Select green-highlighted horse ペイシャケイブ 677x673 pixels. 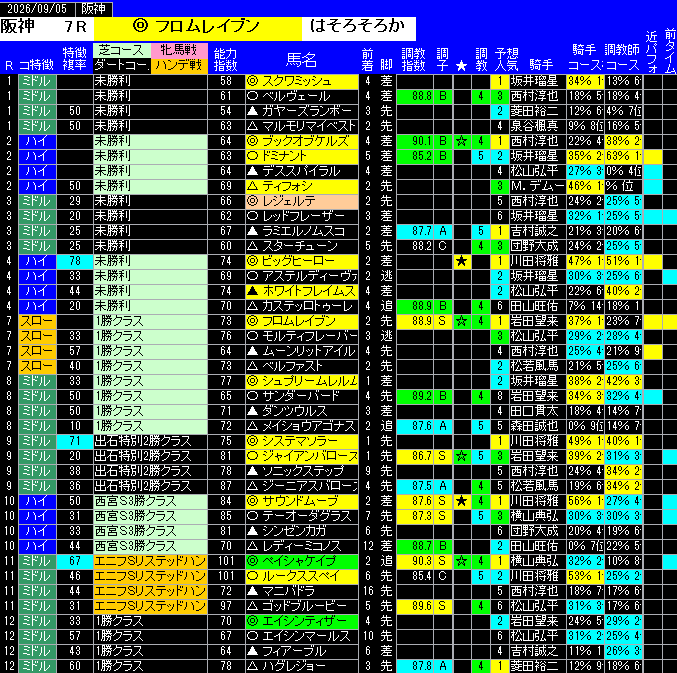coord(302,561)
